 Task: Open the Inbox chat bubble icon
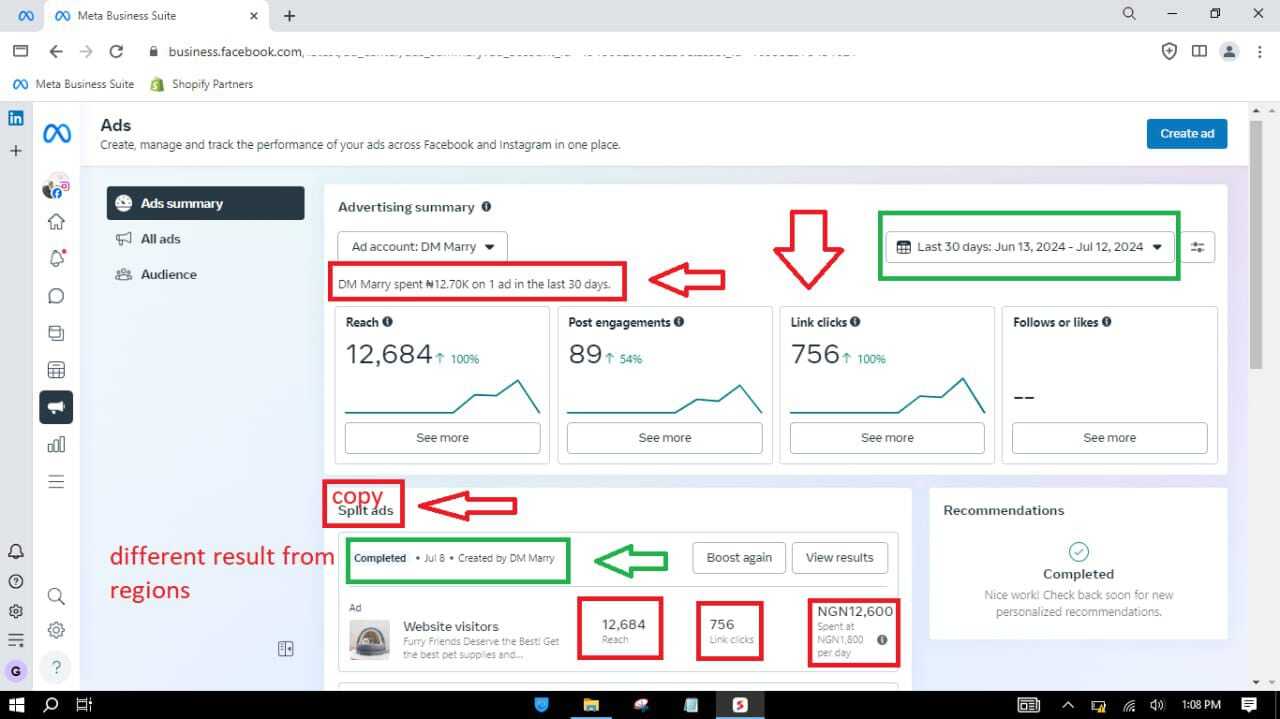56,296
